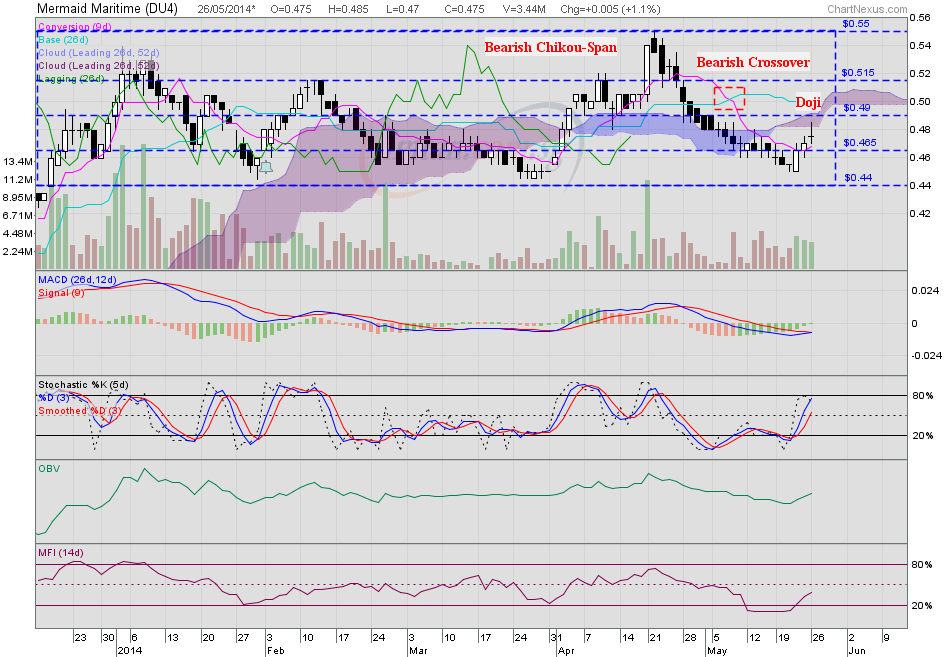Image resolution: width=945 pixels, height=657 pixels.
Task: Click the O=0.475 open price value
Action: point(291,9)
